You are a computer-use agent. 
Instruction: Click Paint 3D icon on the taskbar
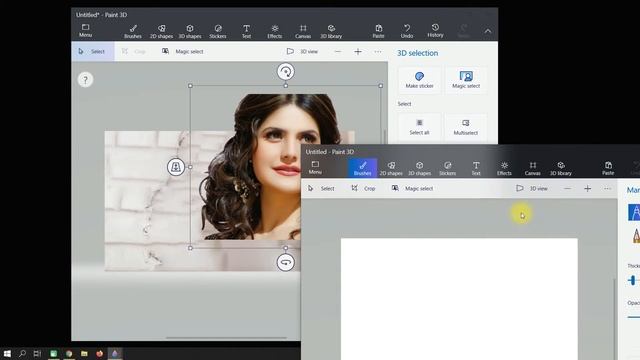coord(115,353)
